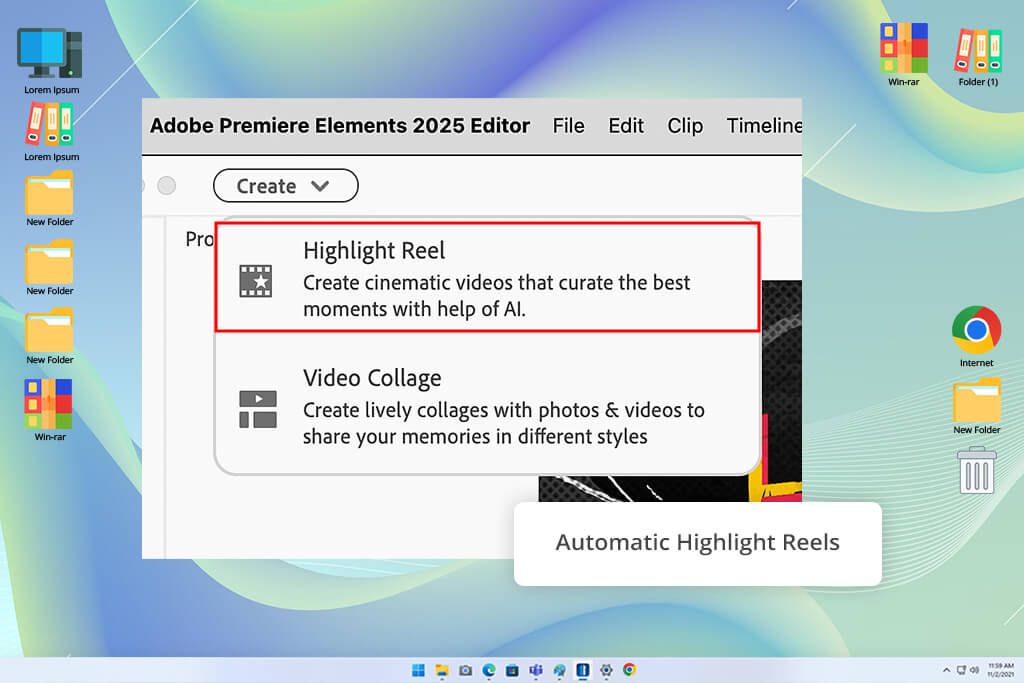Open the Create dropdown button
The width and height of the screenshot is (1024, 683).
[x=285, y=186]
